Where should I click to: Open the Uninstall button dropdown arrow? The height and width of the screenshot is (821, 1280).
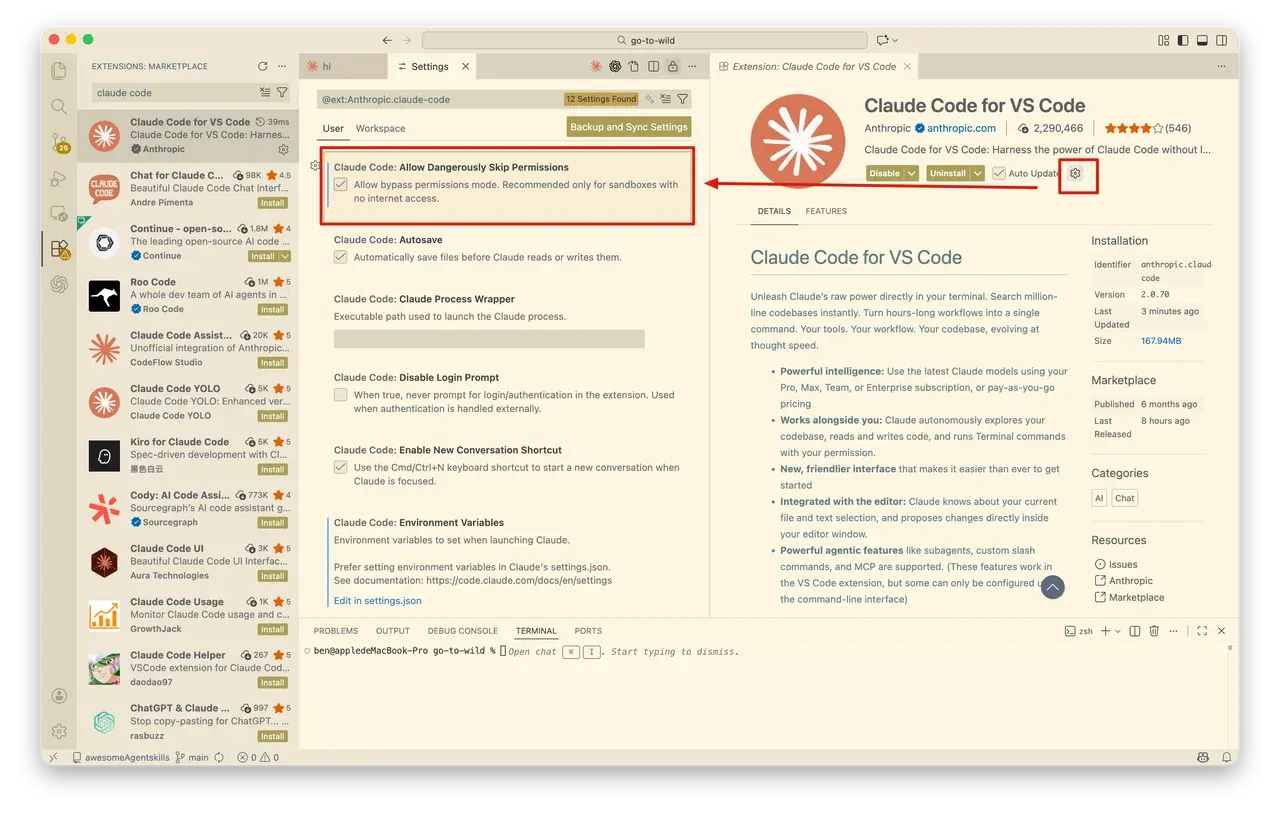pos(977,173)
